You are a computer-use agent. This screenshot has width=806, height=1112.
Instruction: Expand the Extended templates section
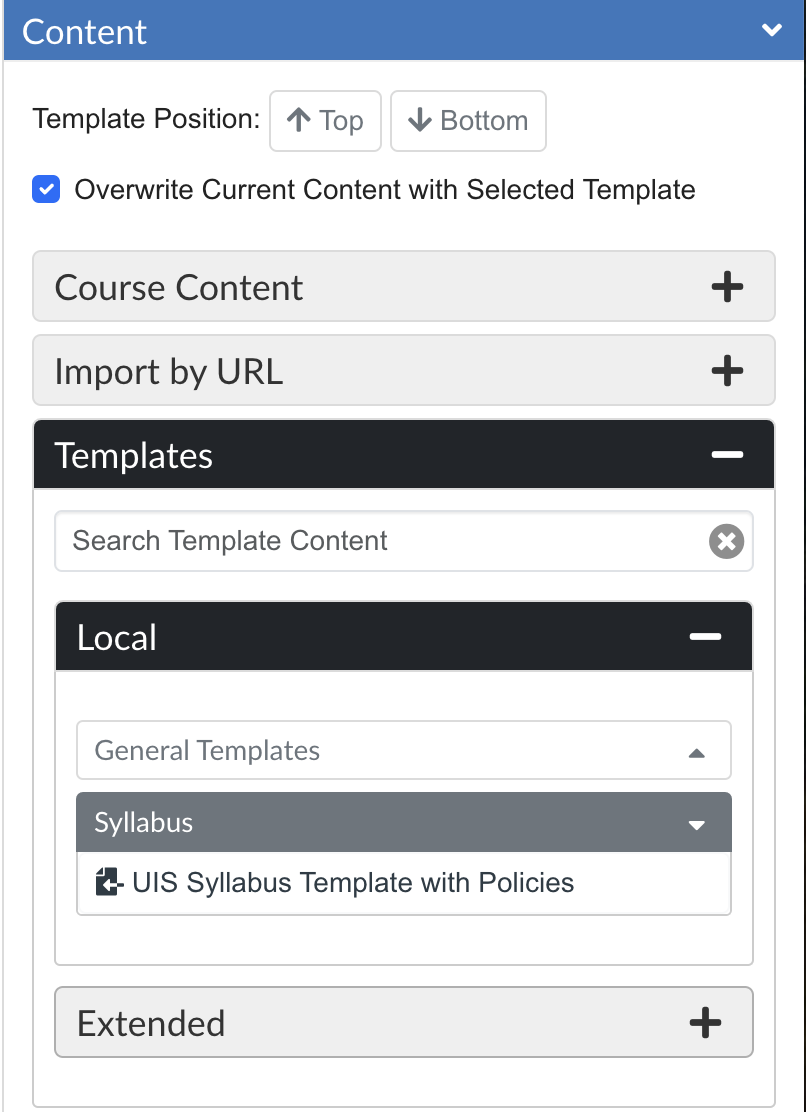tap(404, 1023)
